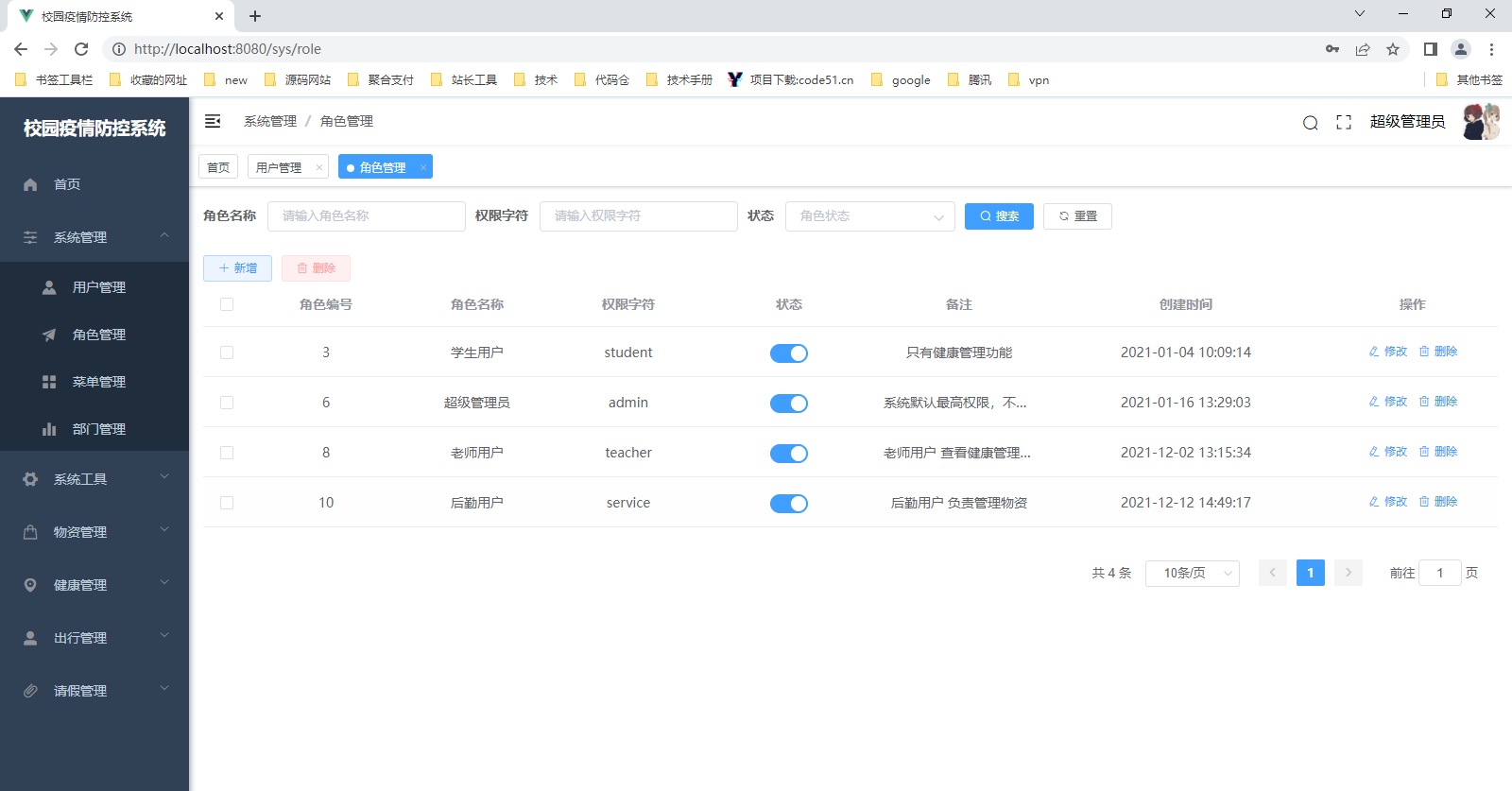This screenshot has width=1512, height=791.
Task: Bookmark this page with star icon
Action: pos(1392,49)
